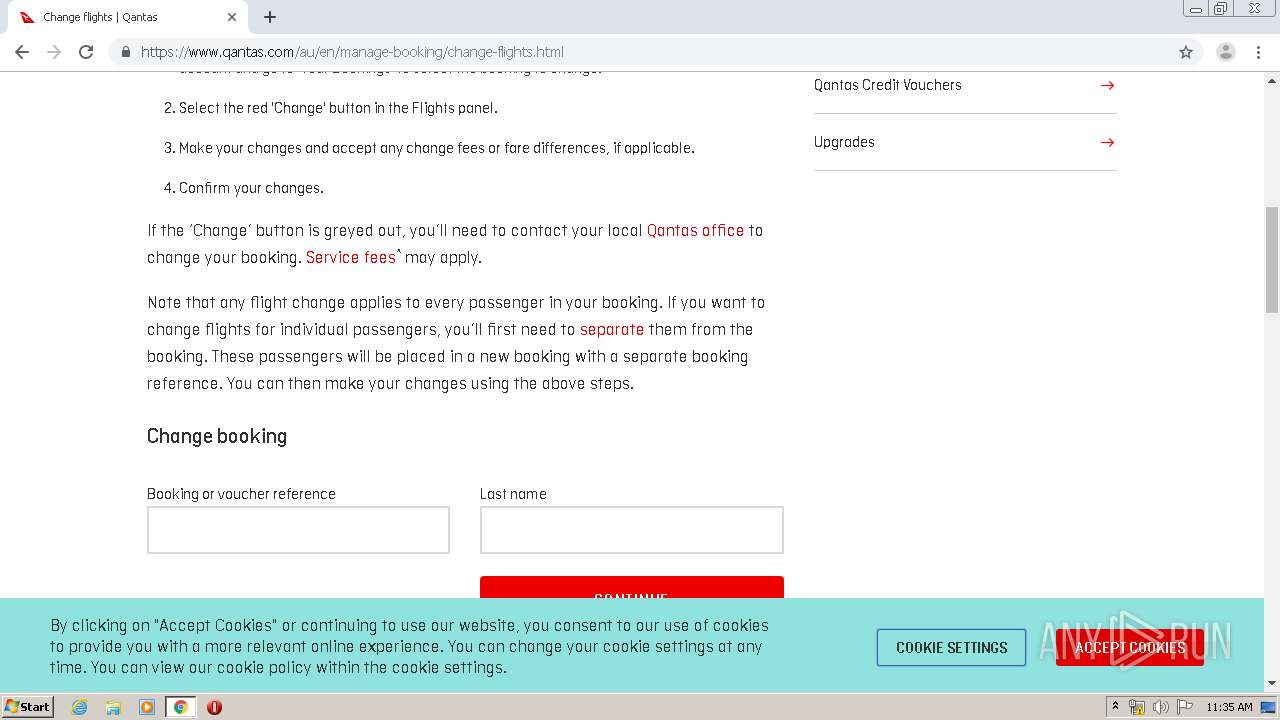Viewport: 1280px width, 720px height.
Task: Click the 11:35 AM system clock
Action: [x=1229, y=707]
